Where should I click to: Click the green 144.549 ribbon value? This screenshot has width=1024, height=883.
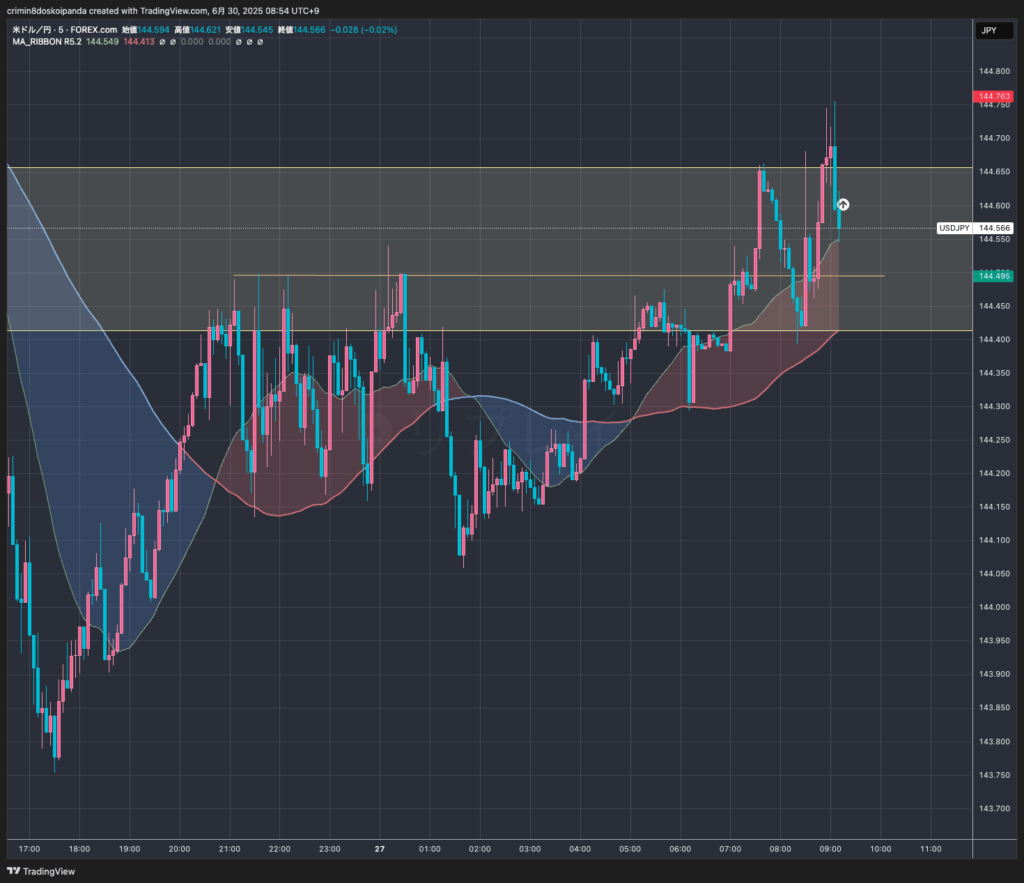pos(103,41)
